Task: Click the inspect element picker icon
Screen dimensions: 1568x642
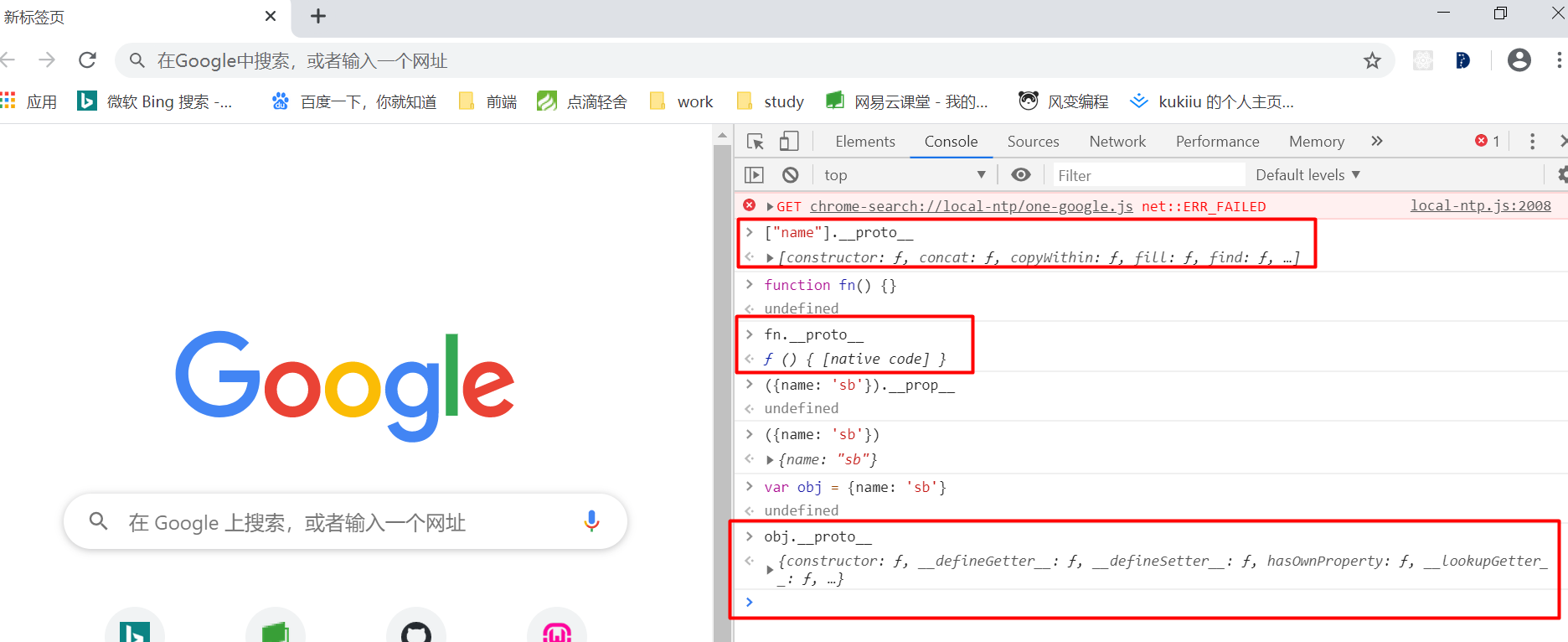Action: (x=756, y=142)
